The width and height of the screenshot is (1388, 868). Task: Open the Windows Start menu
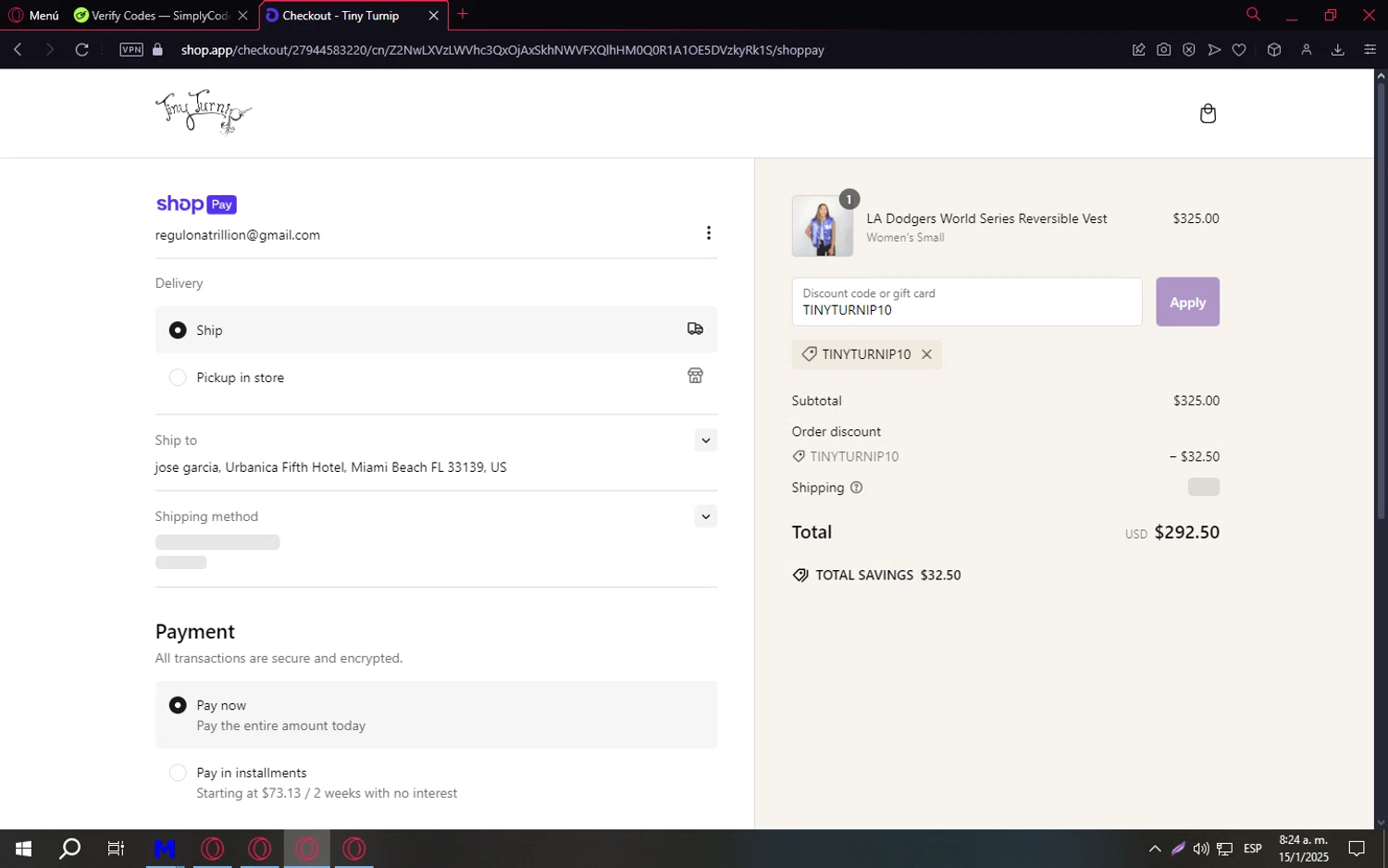[x=24, y=849]
